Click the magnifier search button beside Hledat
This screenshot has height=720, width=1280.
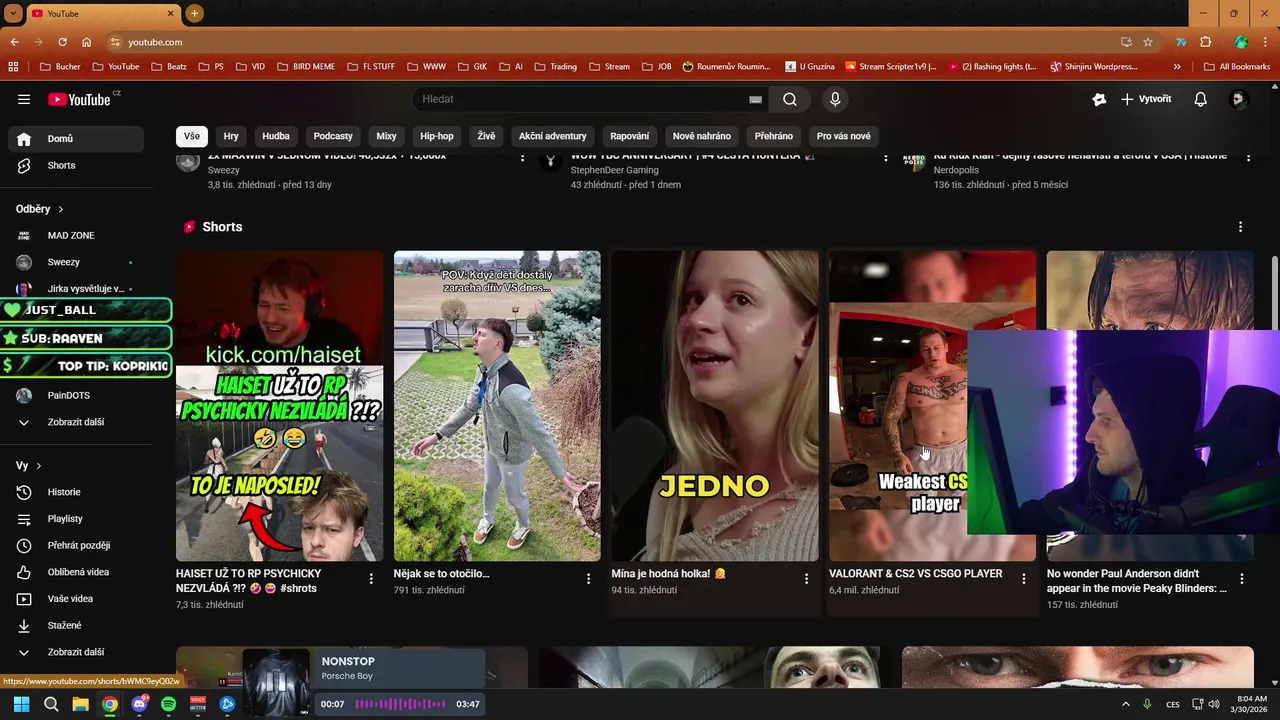point(790,99)
